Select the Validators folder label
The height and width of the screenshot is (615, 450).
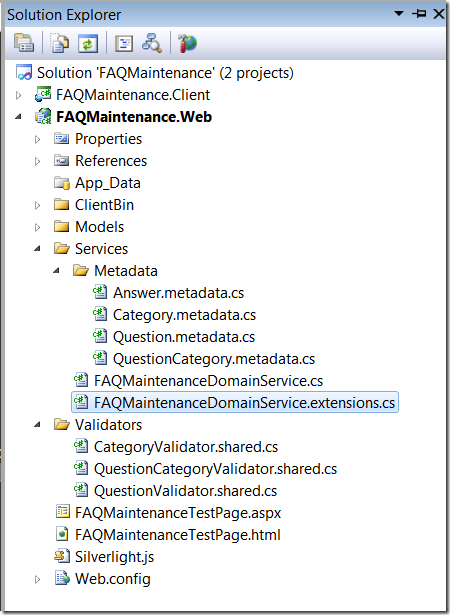pyautogui.click(x=109, y=425)
